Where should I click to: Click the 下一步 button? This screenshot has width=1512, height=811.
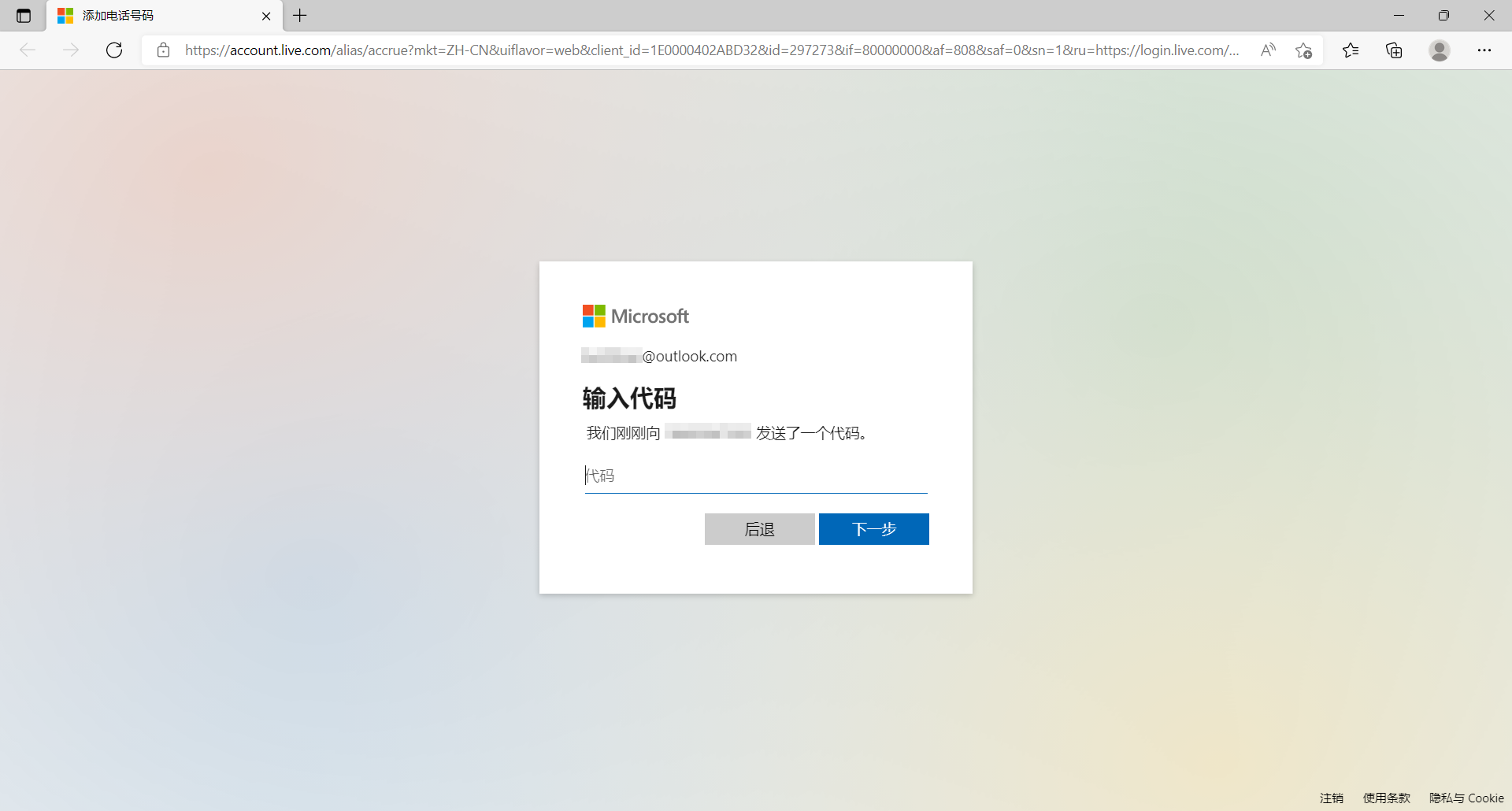pos(873,528)
